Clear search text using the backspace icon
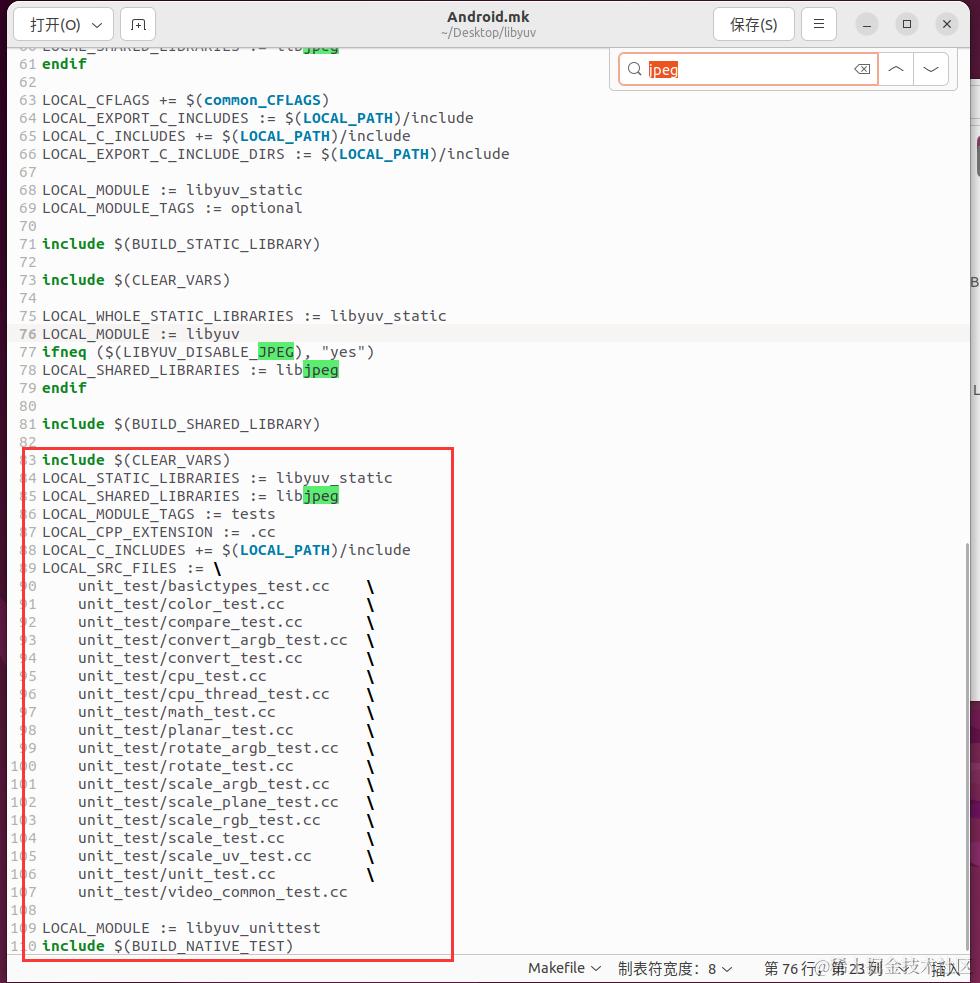Screen dimensions: 980x983 tap(861, 69)
